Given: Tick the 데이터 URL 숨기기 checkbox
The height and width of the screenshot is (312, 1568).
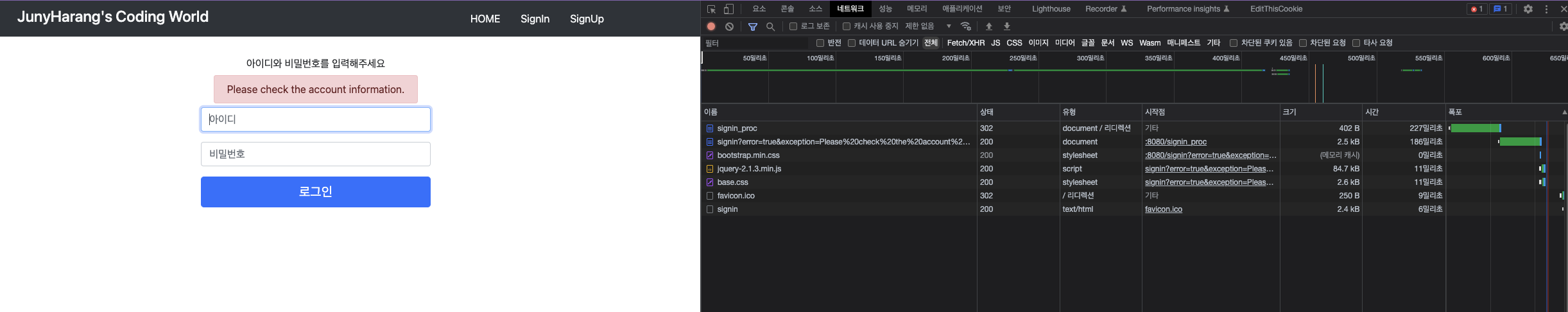Looking at the screenshot, I should (x=852, y=43).
